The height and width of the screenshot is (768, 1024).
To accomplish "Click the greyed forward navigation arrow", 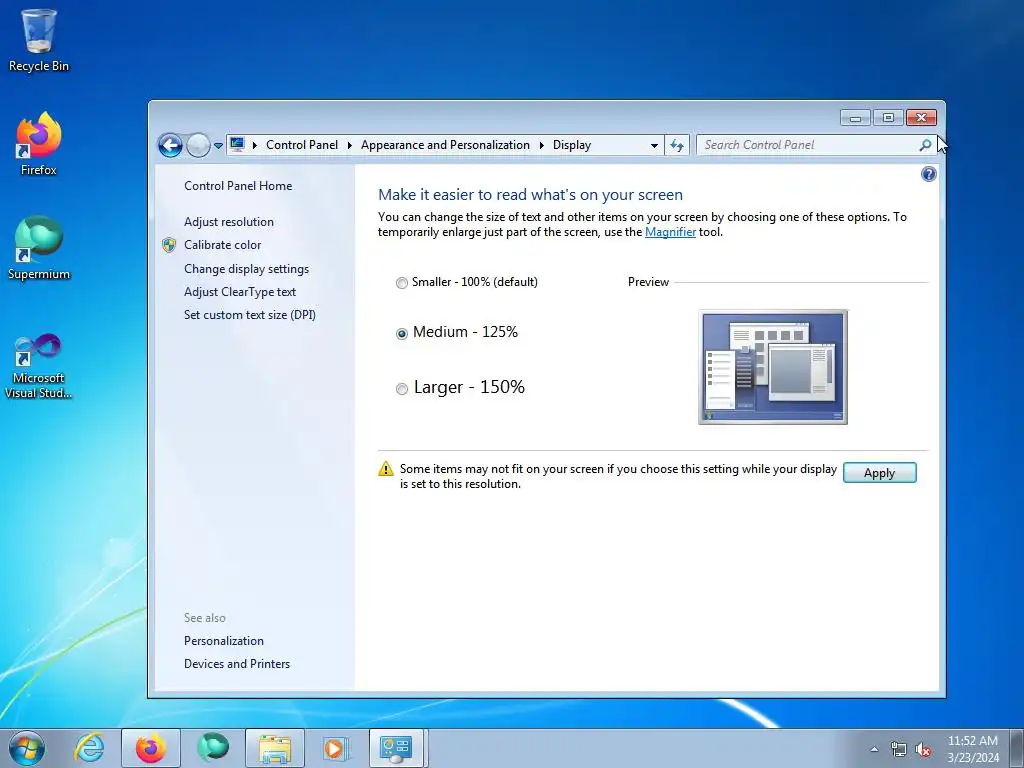I will (x=198, y=145).
